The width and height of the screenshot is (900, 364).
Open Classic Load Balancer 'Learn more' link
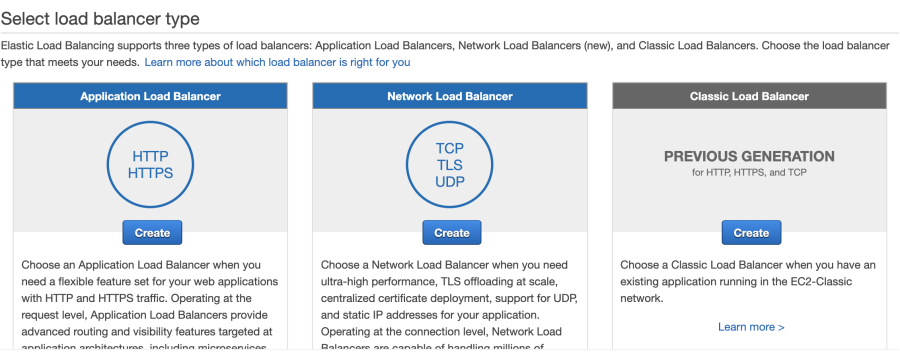pos(751,327)
